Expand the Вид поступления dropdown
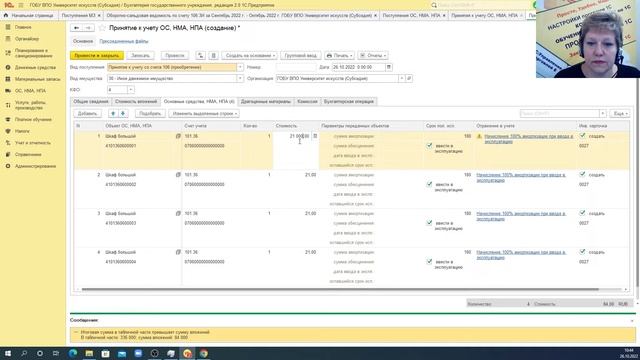 pos(240,67)
